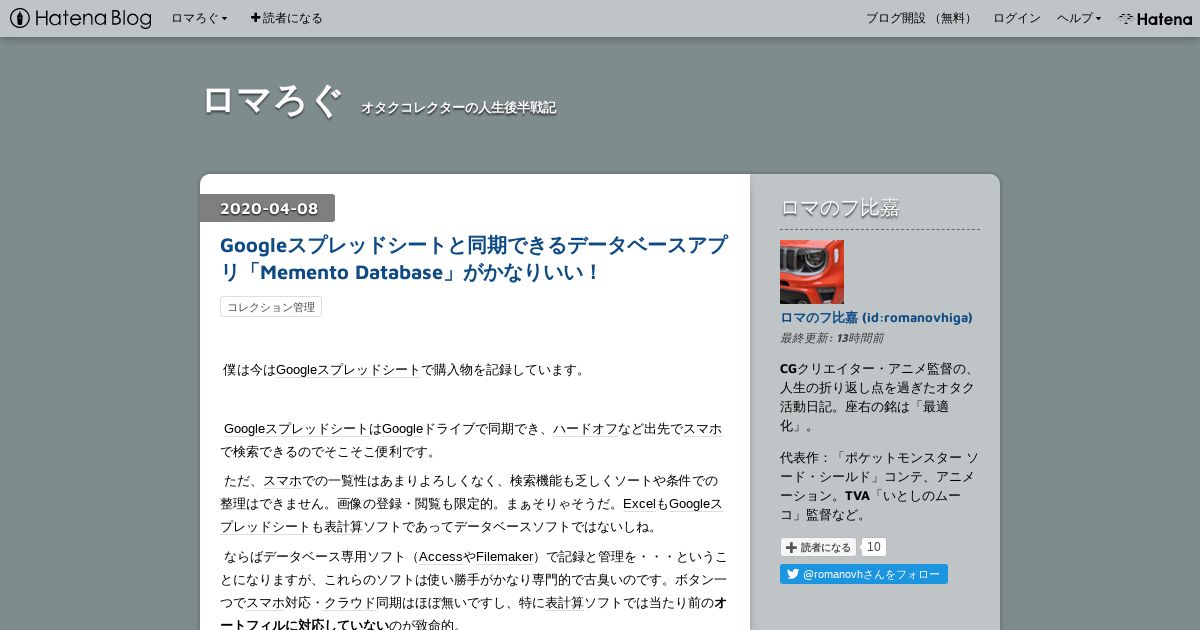Open the Hatena logo at top right

(1155, 18)
